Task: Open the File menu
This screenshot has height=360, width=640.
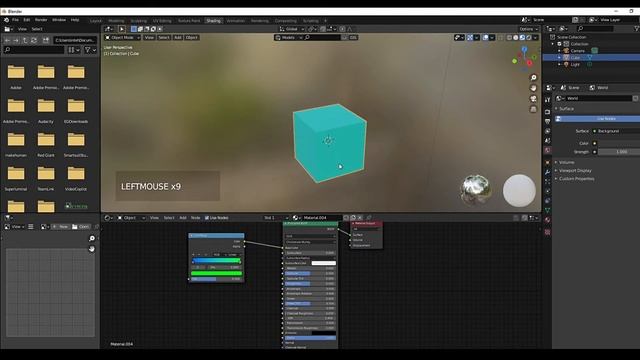Action: coord(15,20)
